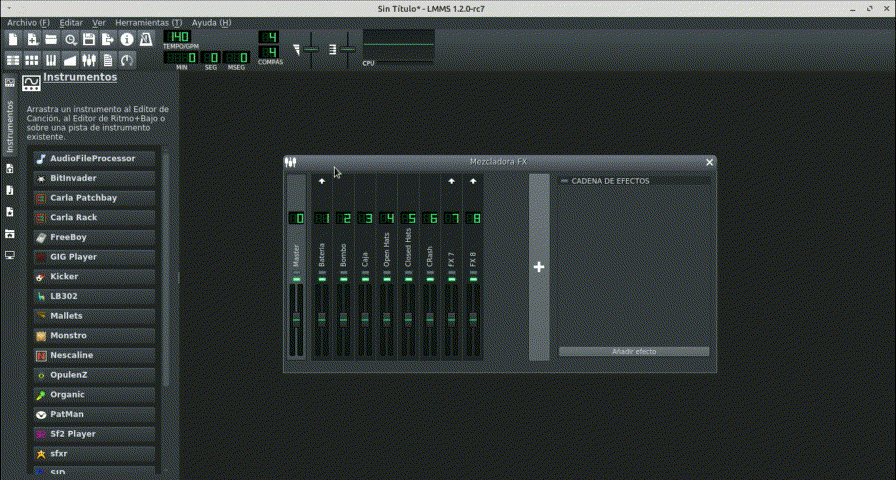Select the OpulenZ instrument
896x480 pixels.
(x=94, y=375)
